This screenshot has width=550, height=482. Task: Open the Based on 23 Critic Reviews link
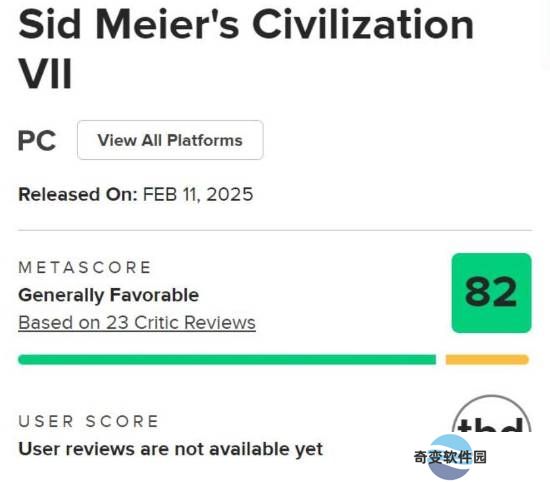pos(137,322)
